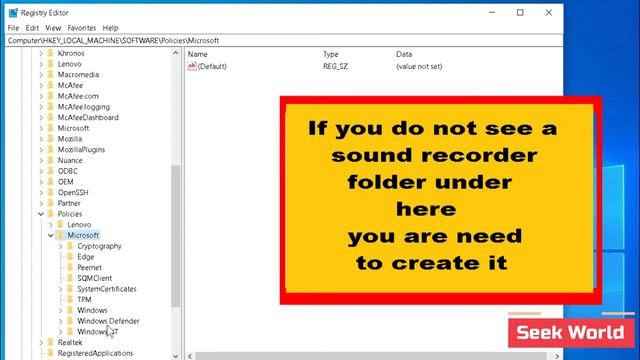Expand the Macromedia key

pyautogui.click(x=41, y=75)
